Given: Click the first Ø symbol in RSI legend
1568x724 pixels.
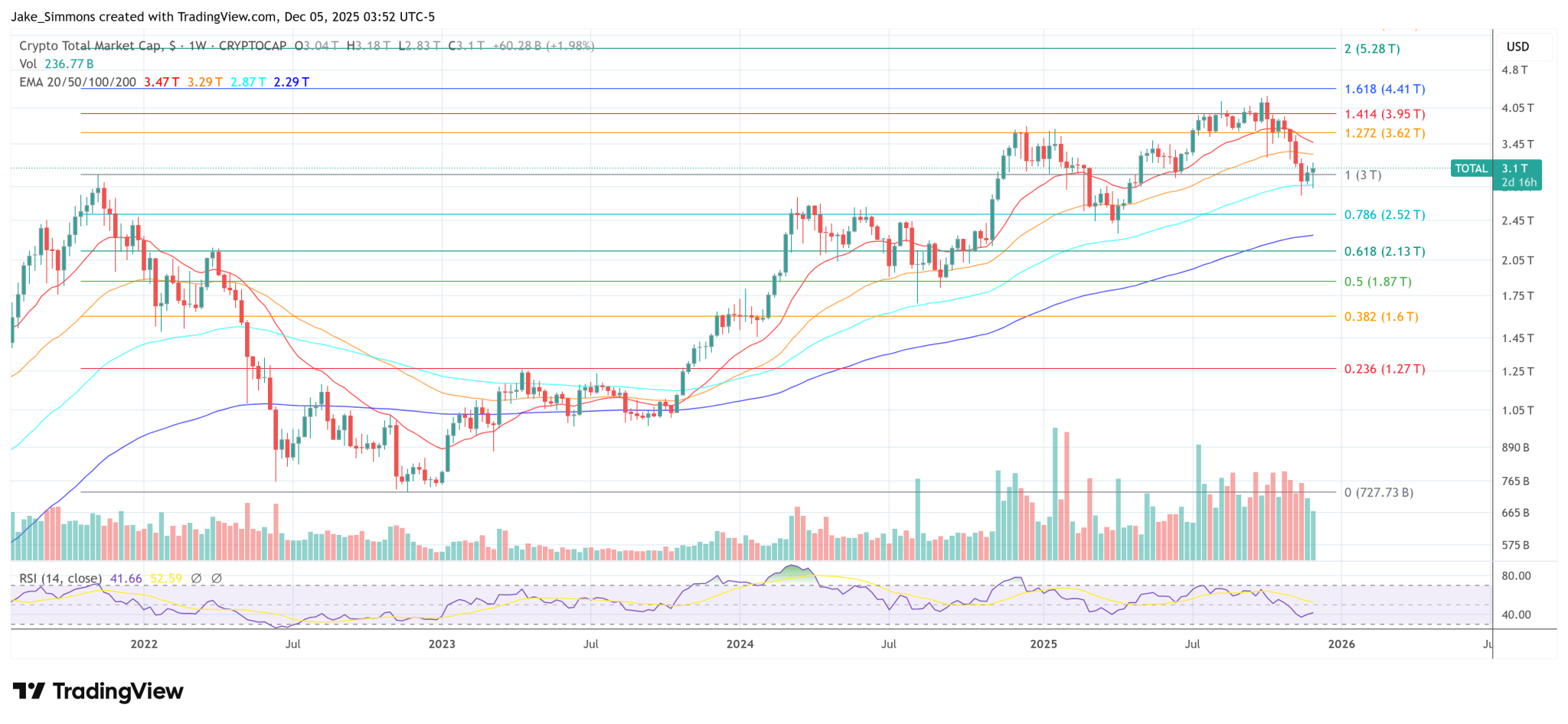Looking at the screenshot, I should point(198,579).
